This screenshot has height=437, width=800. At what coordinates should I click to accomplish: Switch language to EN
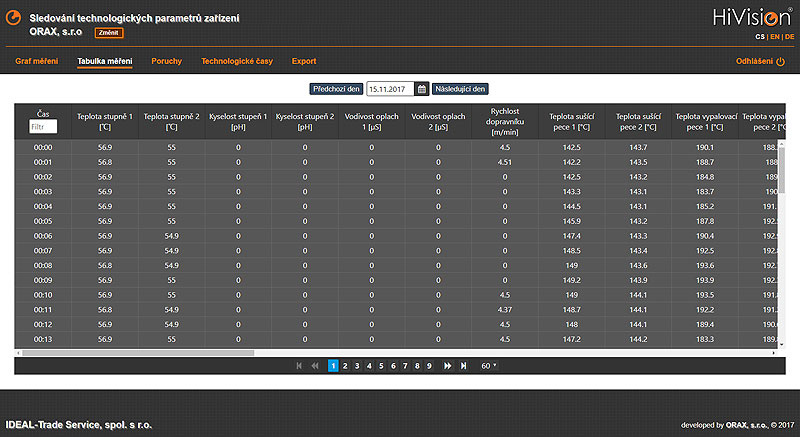[x=773, y=36]
